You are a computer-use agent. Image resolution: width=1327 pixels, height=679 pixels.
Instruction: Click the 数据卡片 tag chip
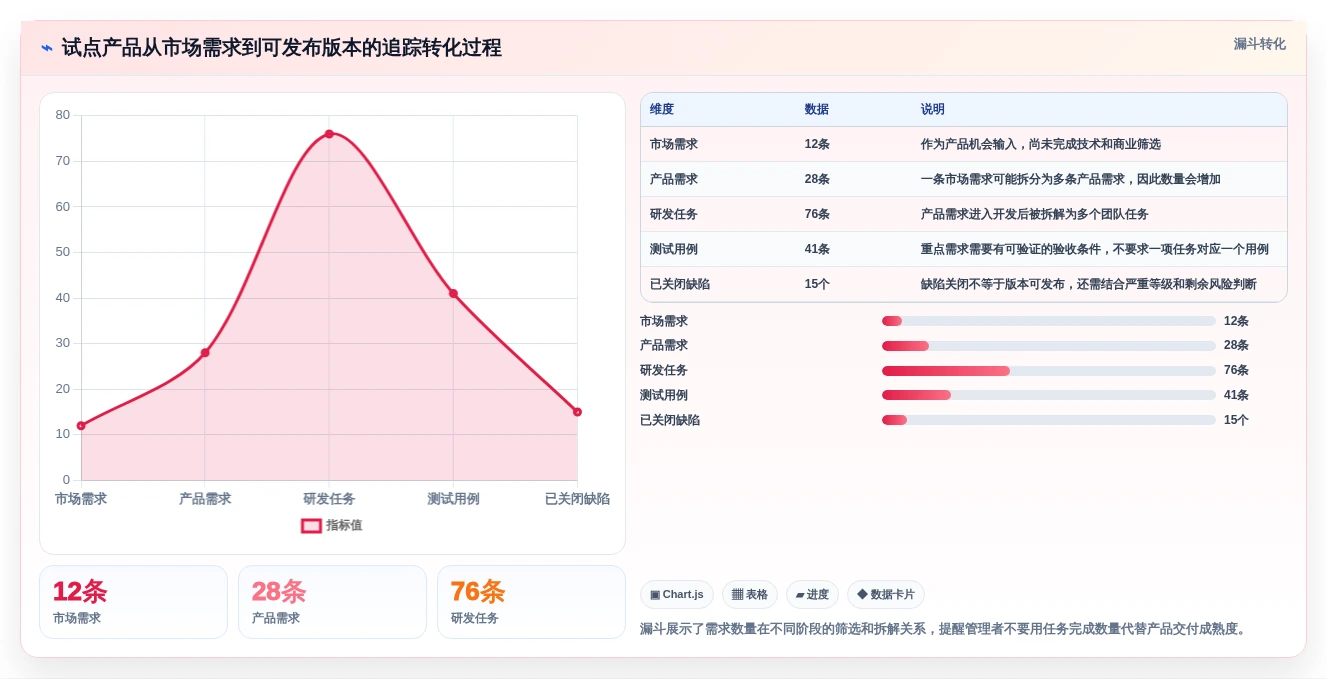click(886, 594)
